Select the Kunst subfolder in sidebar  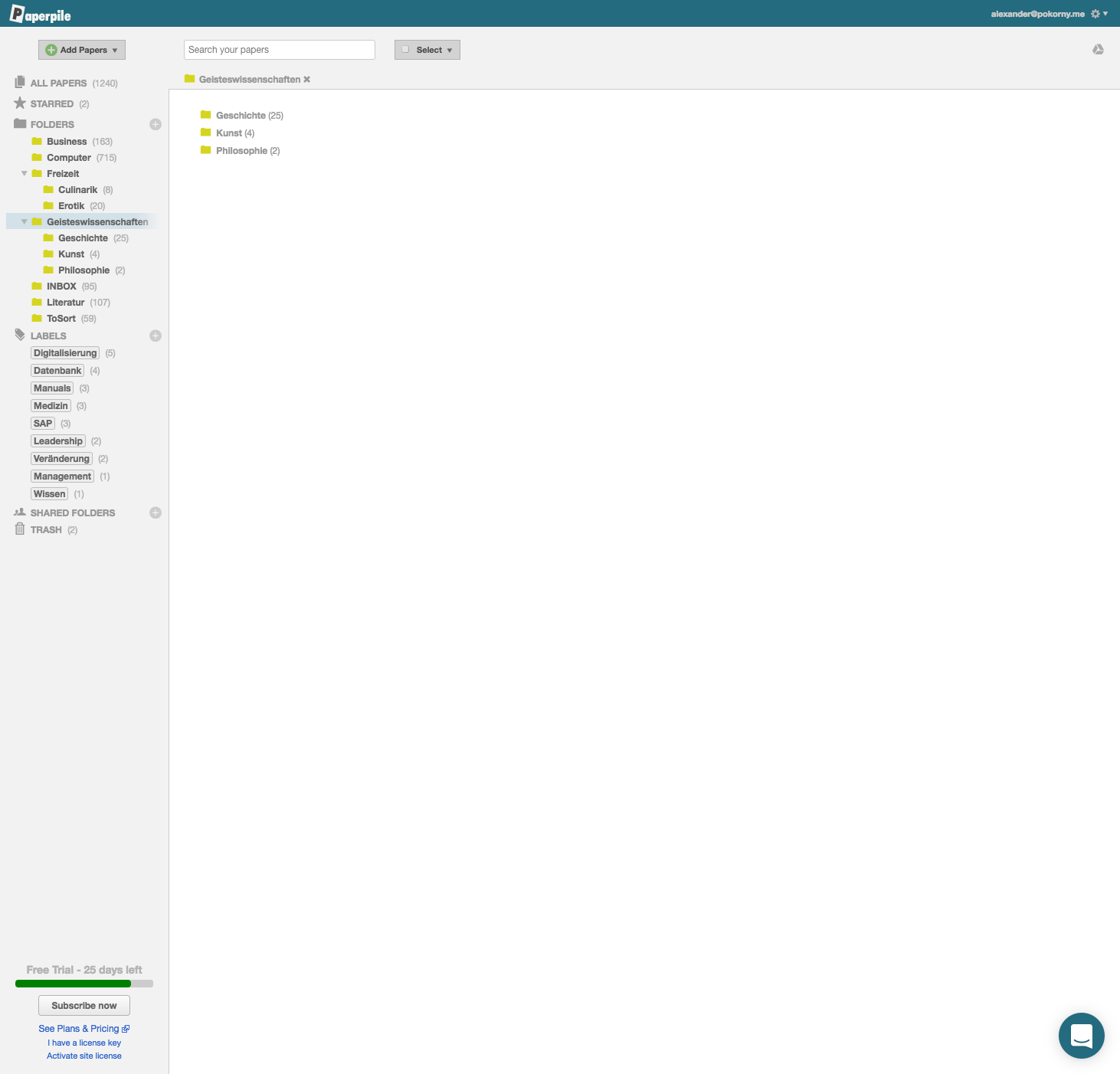pyautogui.click(x=71, y=254)
